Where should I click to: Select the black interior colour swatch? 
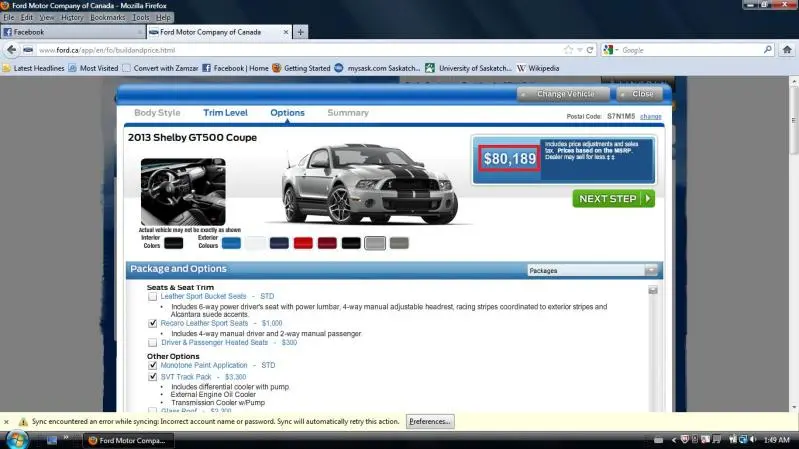pyautogui.click(x=173, y=243)
